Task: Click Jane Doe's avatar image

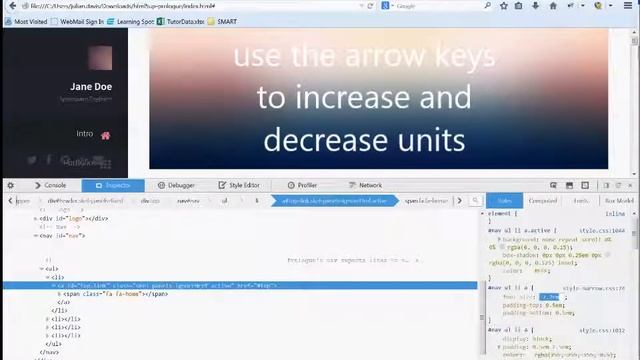Action: click(x=100, y=58)
